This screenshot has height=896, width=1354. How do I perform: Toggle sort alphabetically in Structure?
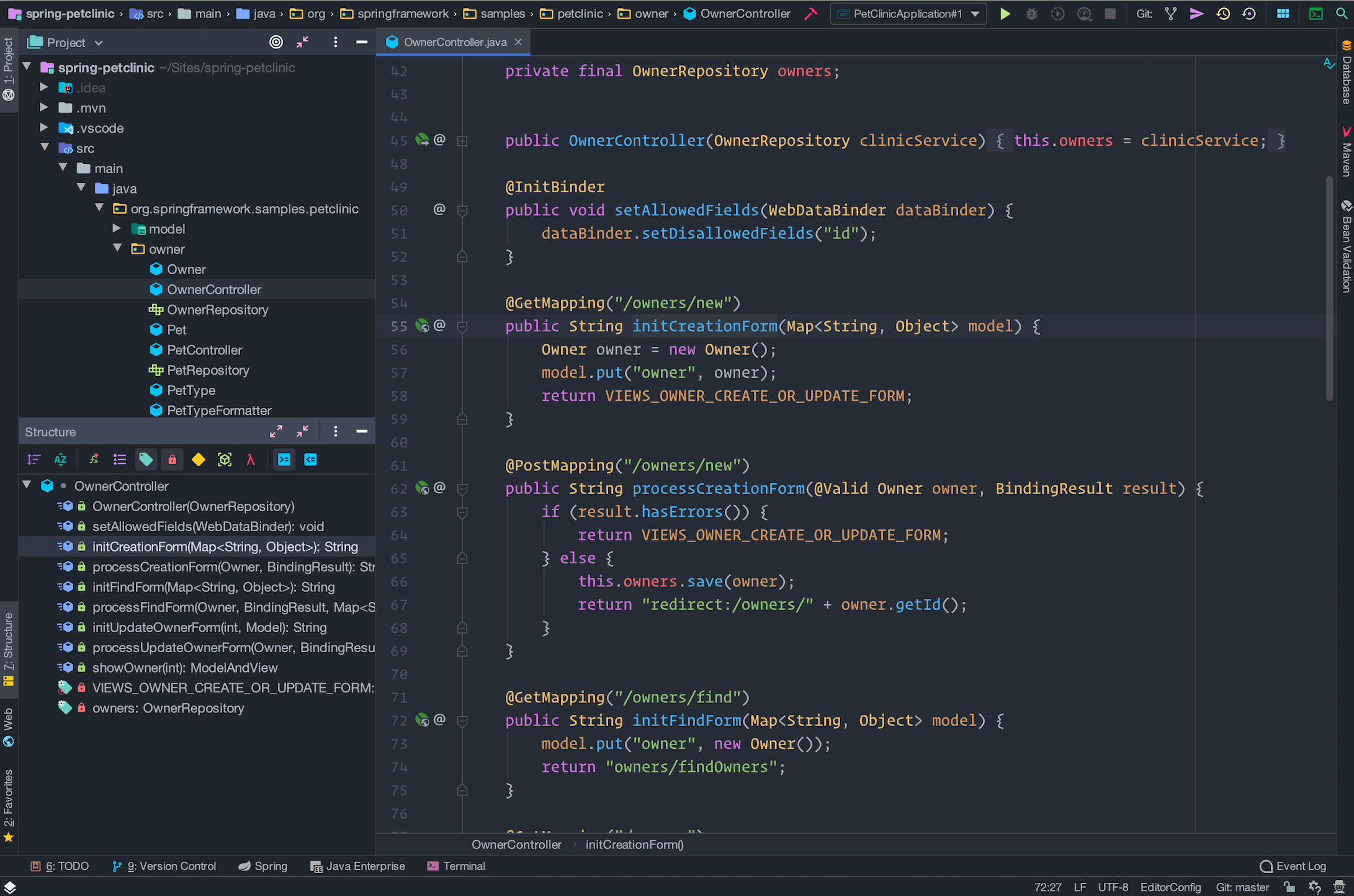(60, 459)
